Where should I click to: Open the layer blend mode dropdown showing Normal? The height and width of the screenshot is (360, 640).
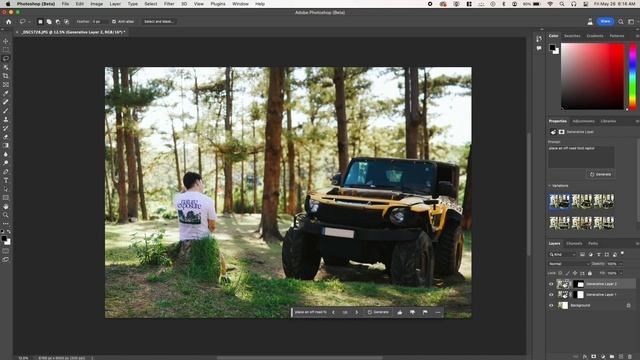click(569, 264)
